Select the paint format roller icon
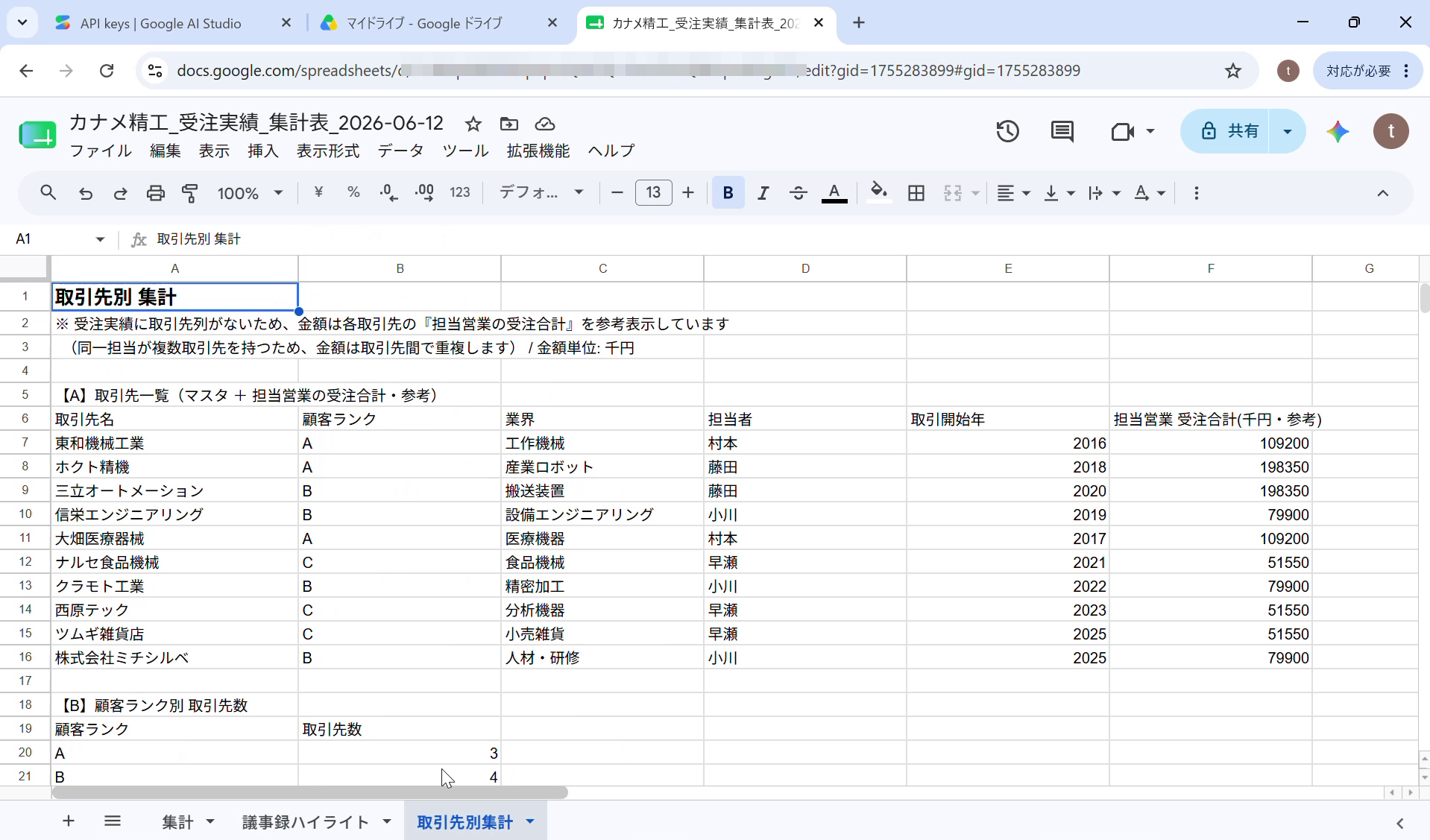This screenshot has width=1430, height=840. (190, 193)
